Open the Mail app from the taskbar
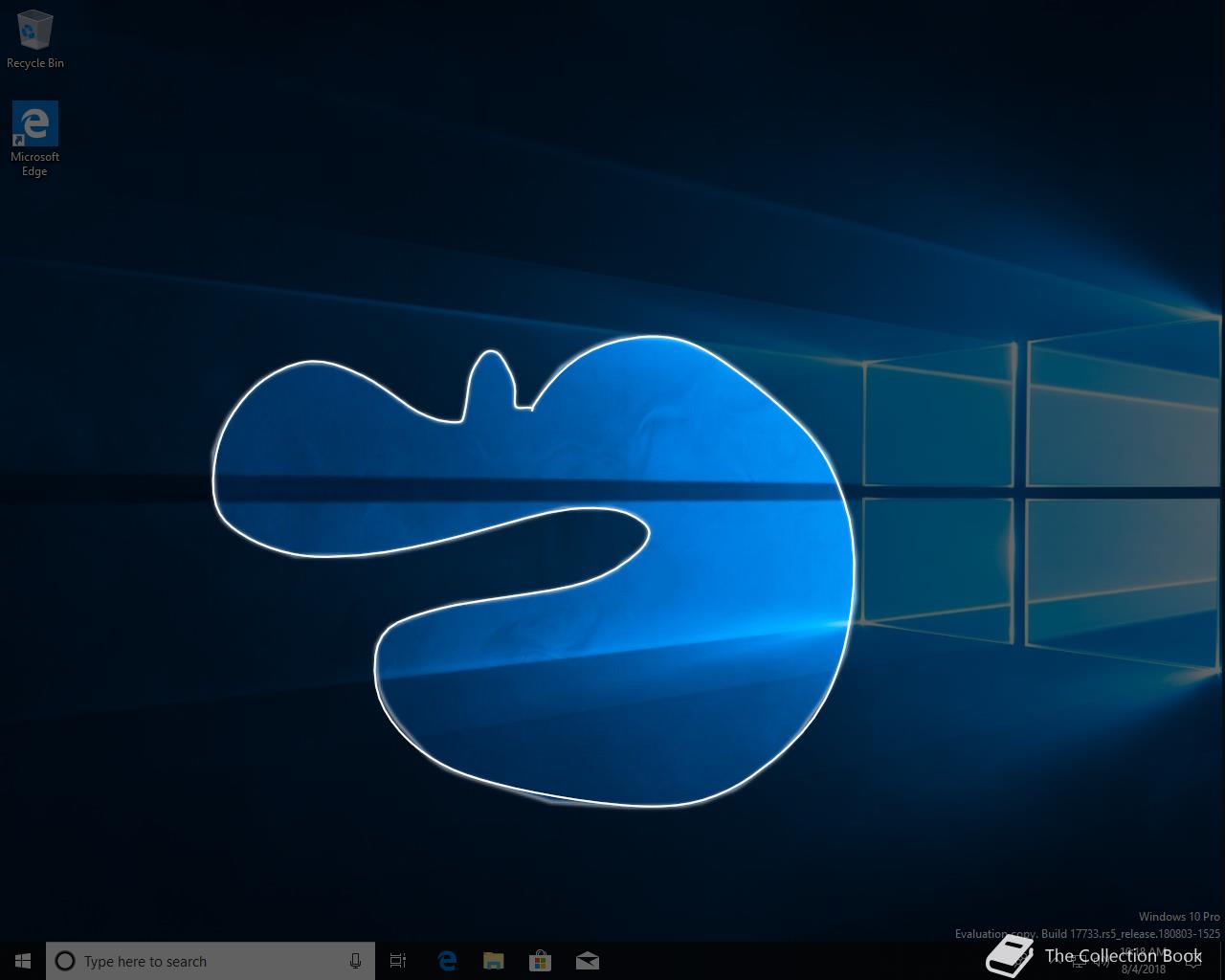Image resolution: width=1225 pixels, height=980 pixels. [588, 961]
